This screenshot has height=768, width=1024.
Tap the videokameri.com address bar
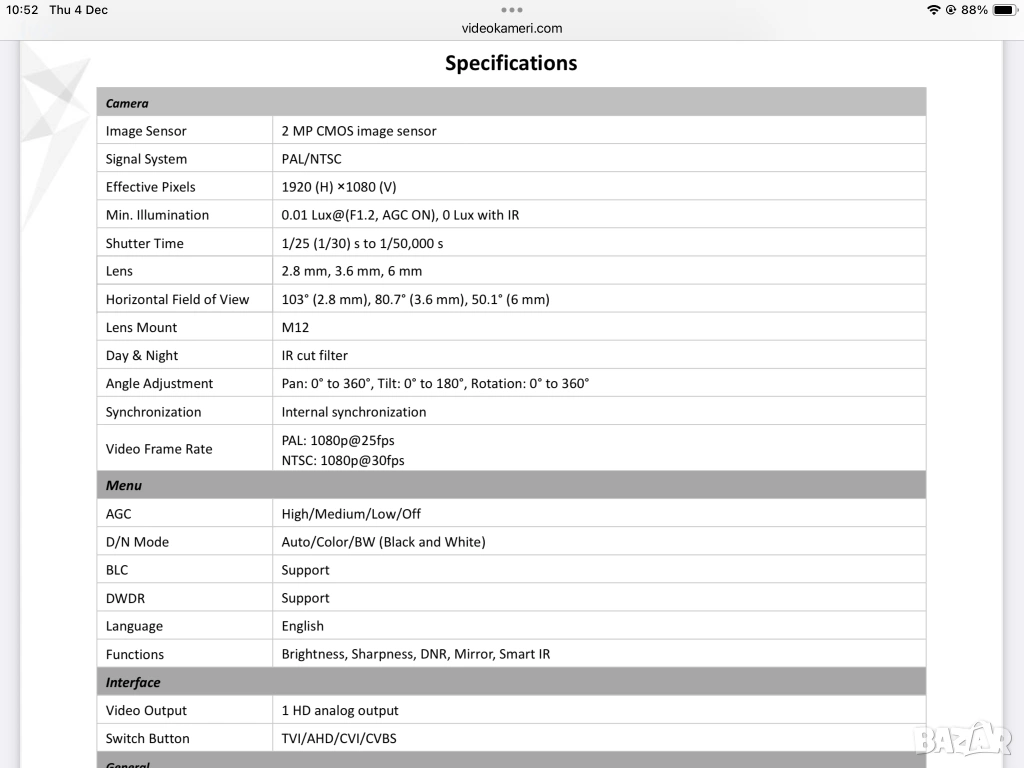512,28
